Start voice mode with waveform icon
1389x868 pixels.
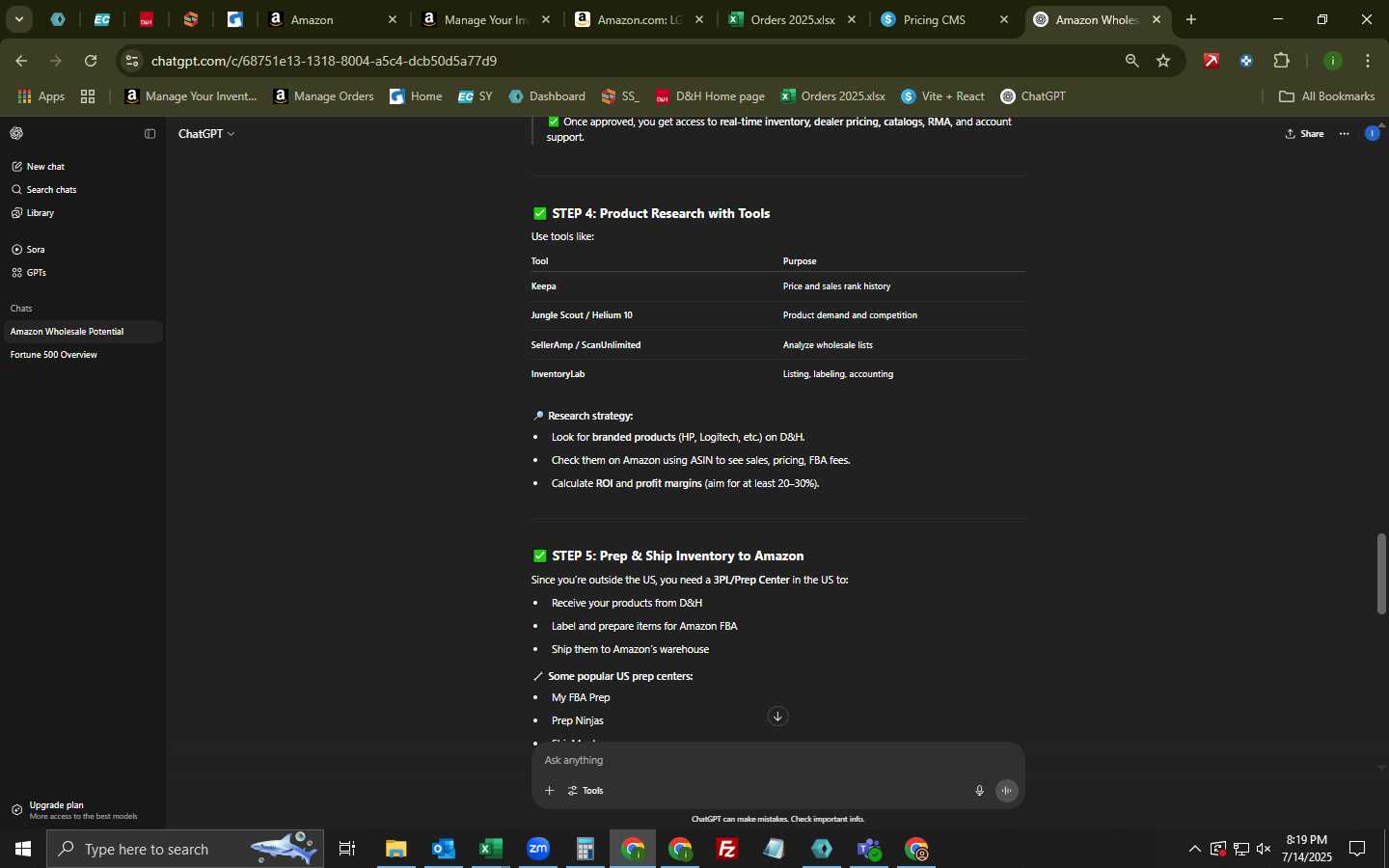click(1006, 791)
